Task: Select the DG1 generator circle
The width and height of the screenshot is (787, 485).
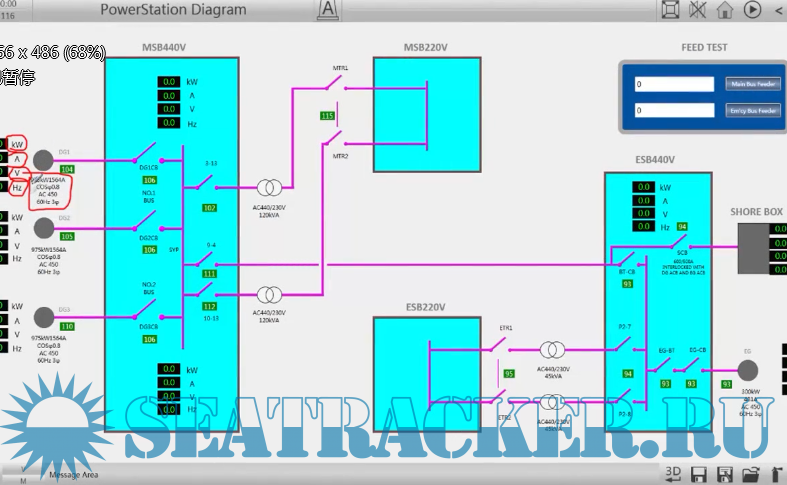Action: 43,160
